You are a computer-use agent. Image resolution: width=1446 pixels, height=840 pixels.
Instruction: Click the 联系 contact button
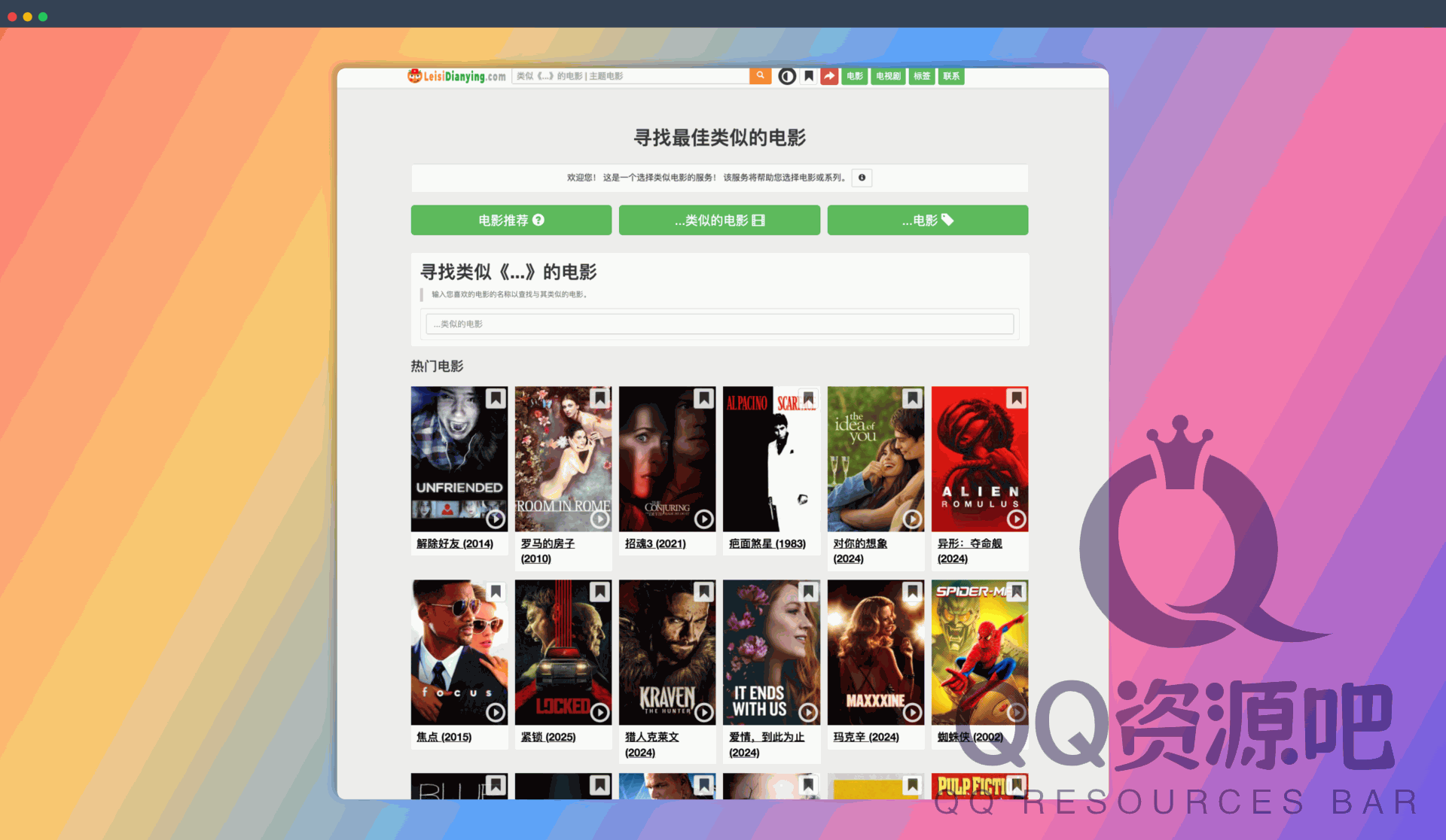(950, 75)
